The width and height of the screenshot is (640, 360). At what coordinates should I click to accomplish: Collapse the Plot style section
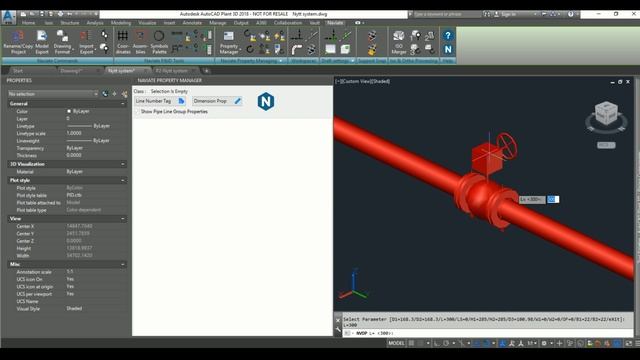pyautogui.click(x=122, y=180)
